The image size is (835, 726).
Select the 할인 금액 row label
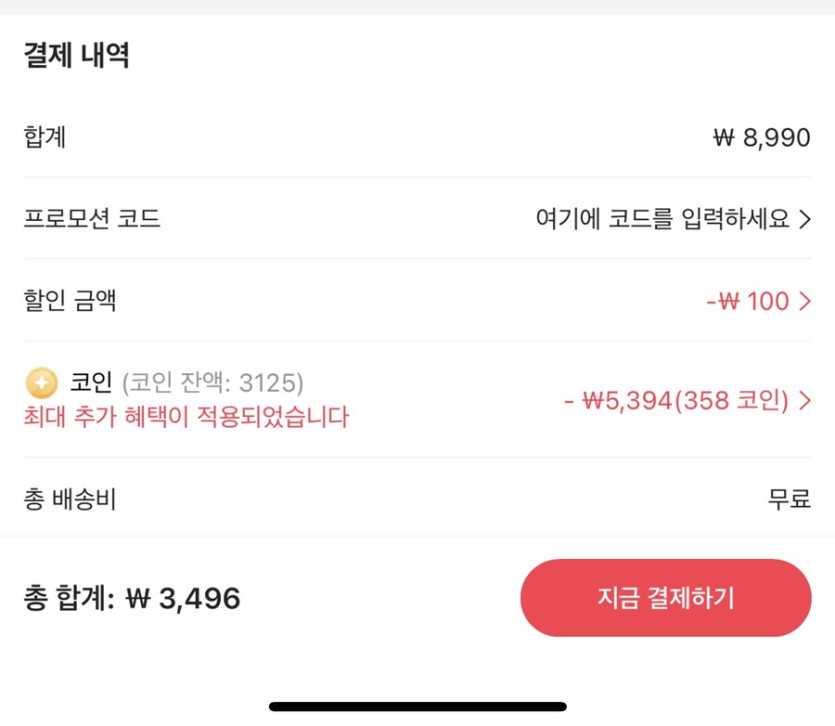[x=70, y=300]
